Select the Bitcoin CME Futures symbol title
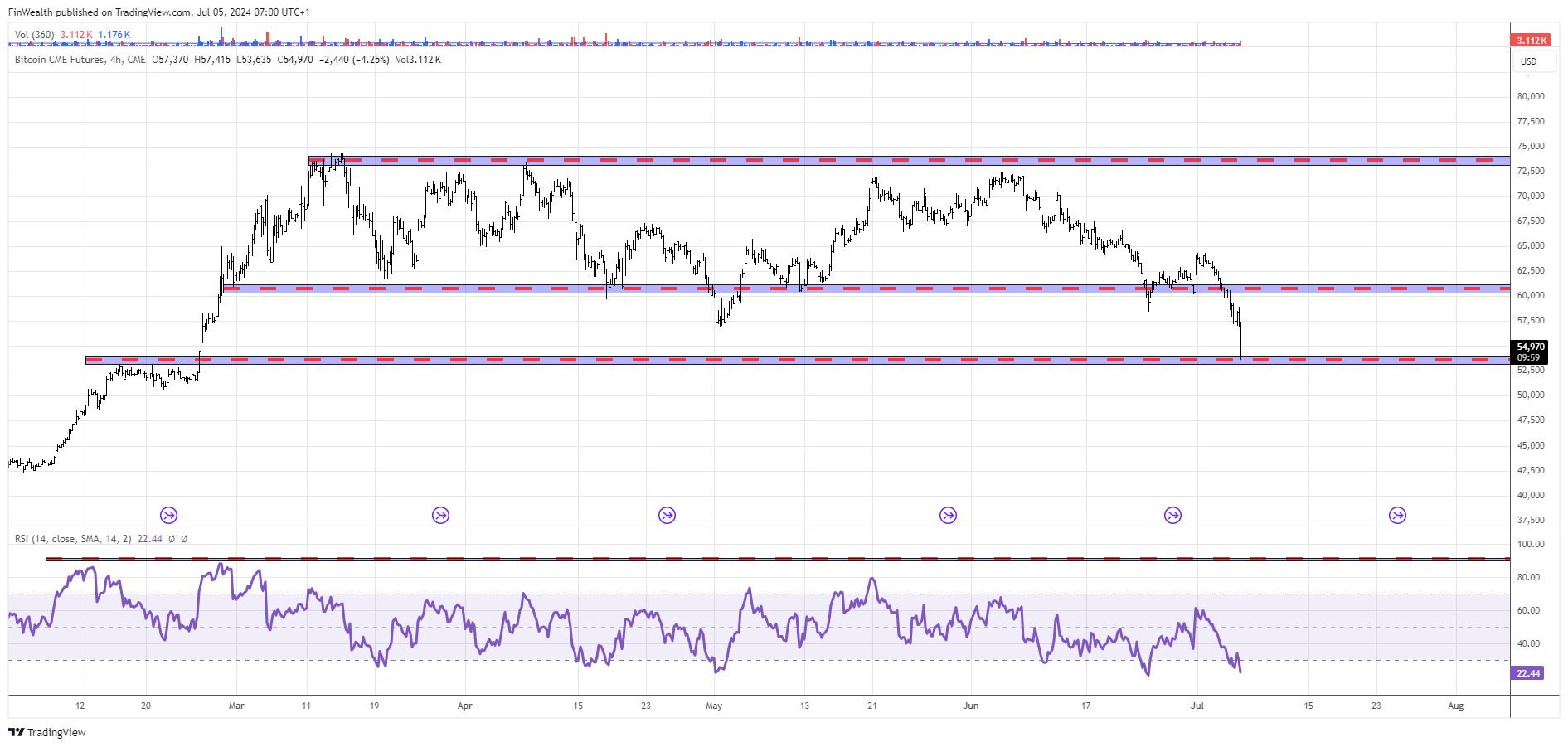Image resolution: width=1568 pixels, height=747 pixels. [x=60, y=60]
